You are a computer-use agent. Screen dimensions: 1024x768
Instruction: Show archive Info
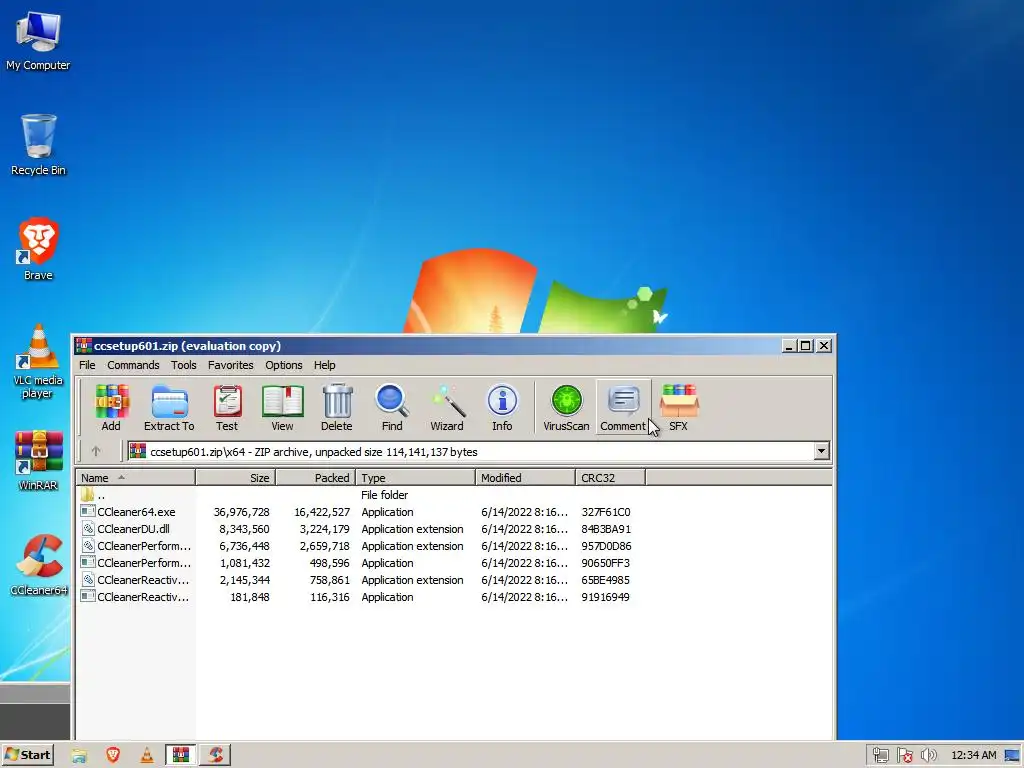pos(502,408)
